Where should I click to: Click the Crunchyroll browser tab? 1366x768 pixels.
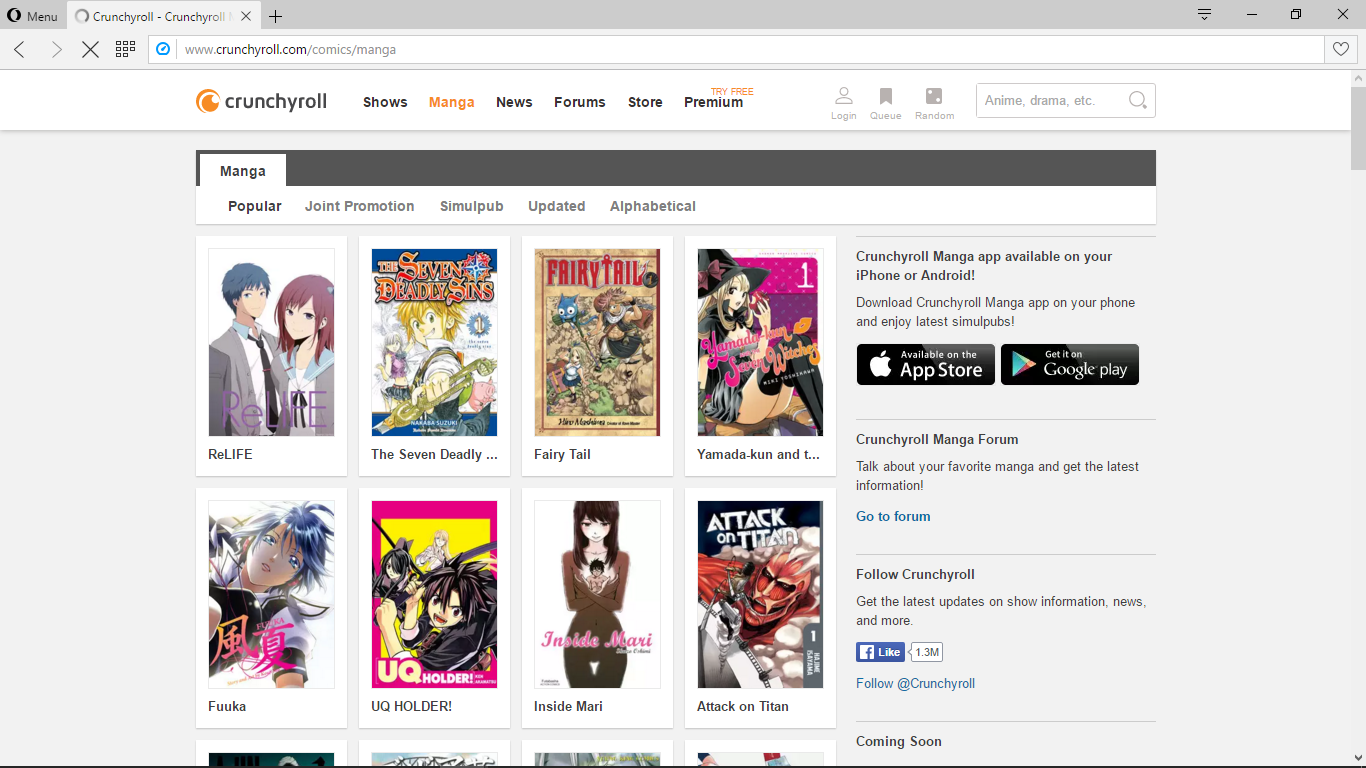(x=165, y=16)
